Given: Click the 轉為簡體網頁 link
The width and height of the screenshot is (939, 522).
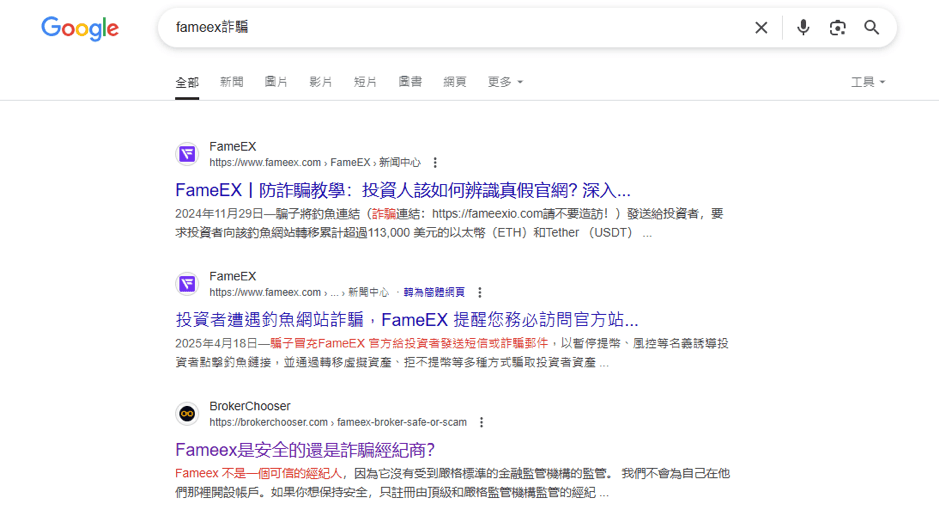Looking at the screenshot, I should (434, 293).
